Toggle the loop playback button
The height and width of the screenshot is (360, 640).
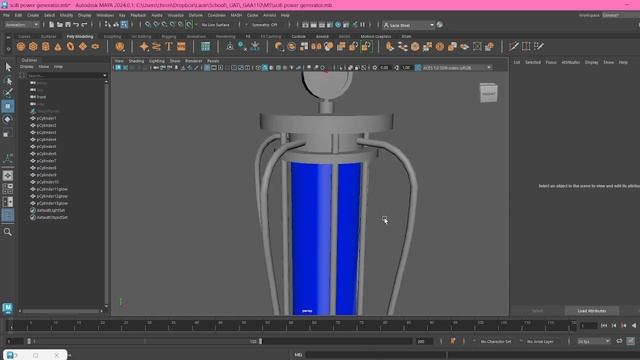[619, 341]
